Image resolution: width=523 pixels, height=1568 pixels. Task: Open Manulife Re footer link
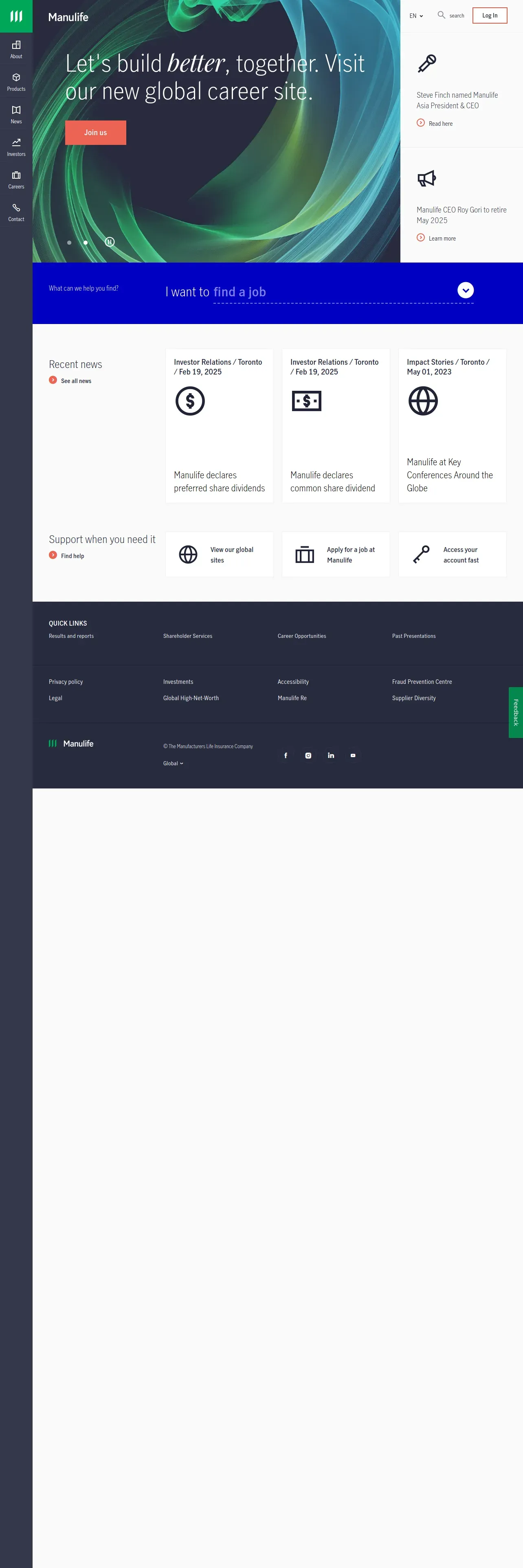pyautogui.click(x=292, y=698)
